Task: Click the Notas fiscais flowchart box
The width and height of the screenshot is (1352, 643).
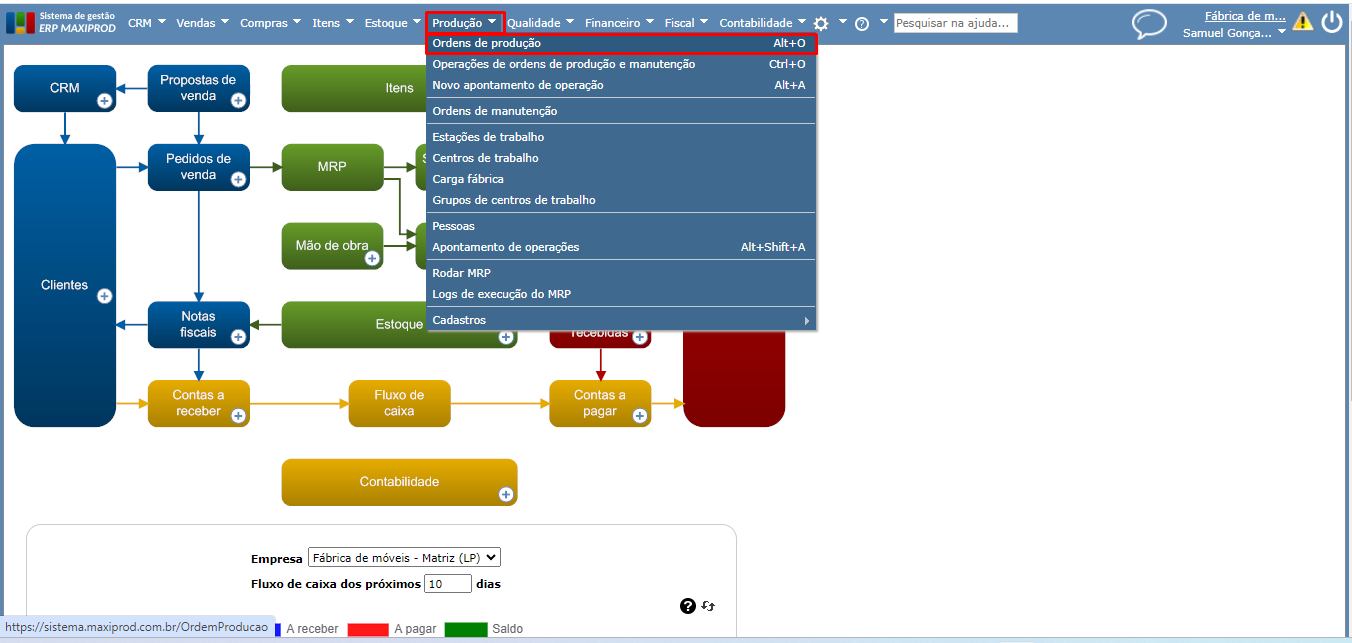Action: click(198, 325)
